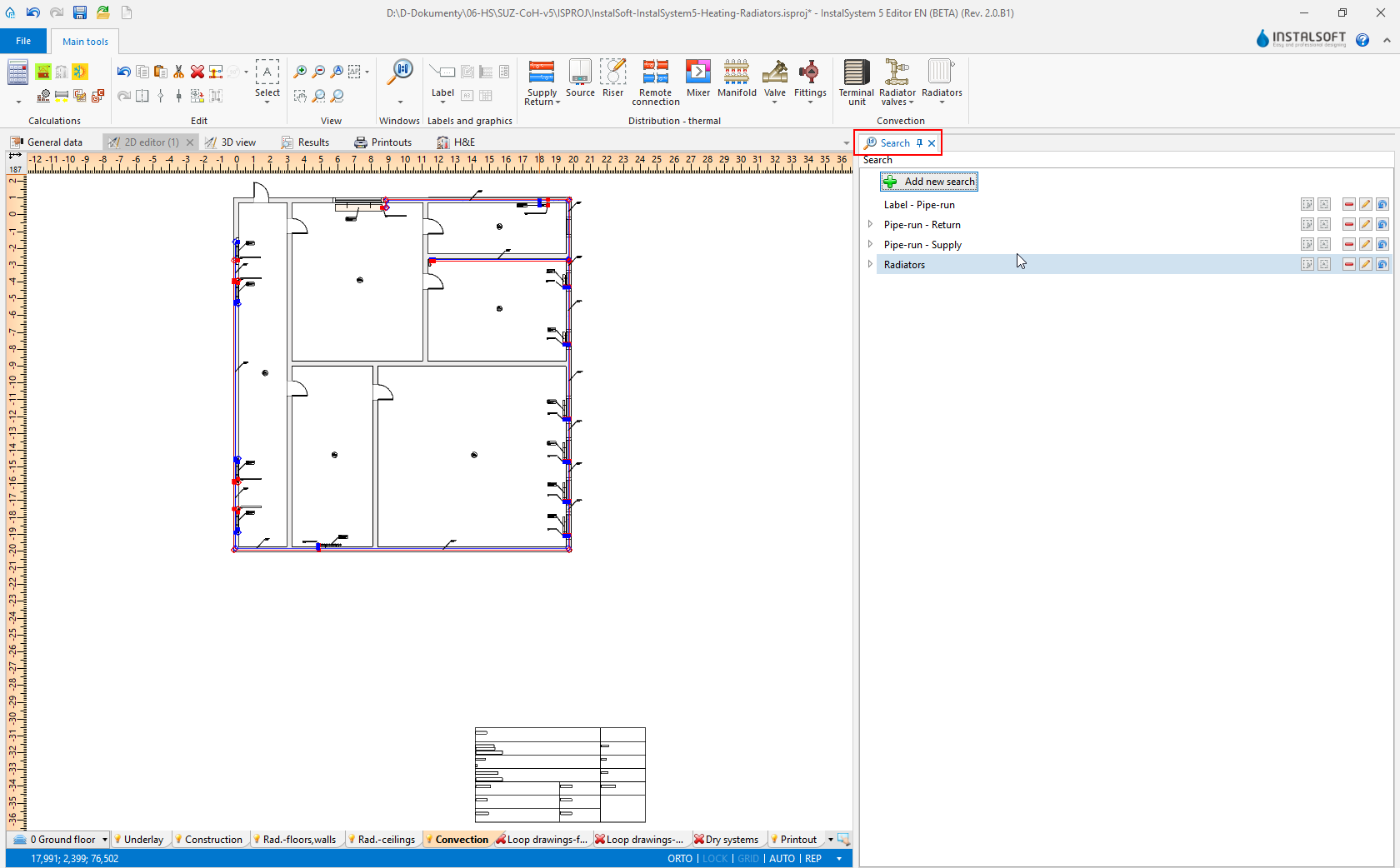Image resolution: width=1400 pixels, height=868 pixels.
Task: Choose the Source tool icon
Action: tap(580, 78)
